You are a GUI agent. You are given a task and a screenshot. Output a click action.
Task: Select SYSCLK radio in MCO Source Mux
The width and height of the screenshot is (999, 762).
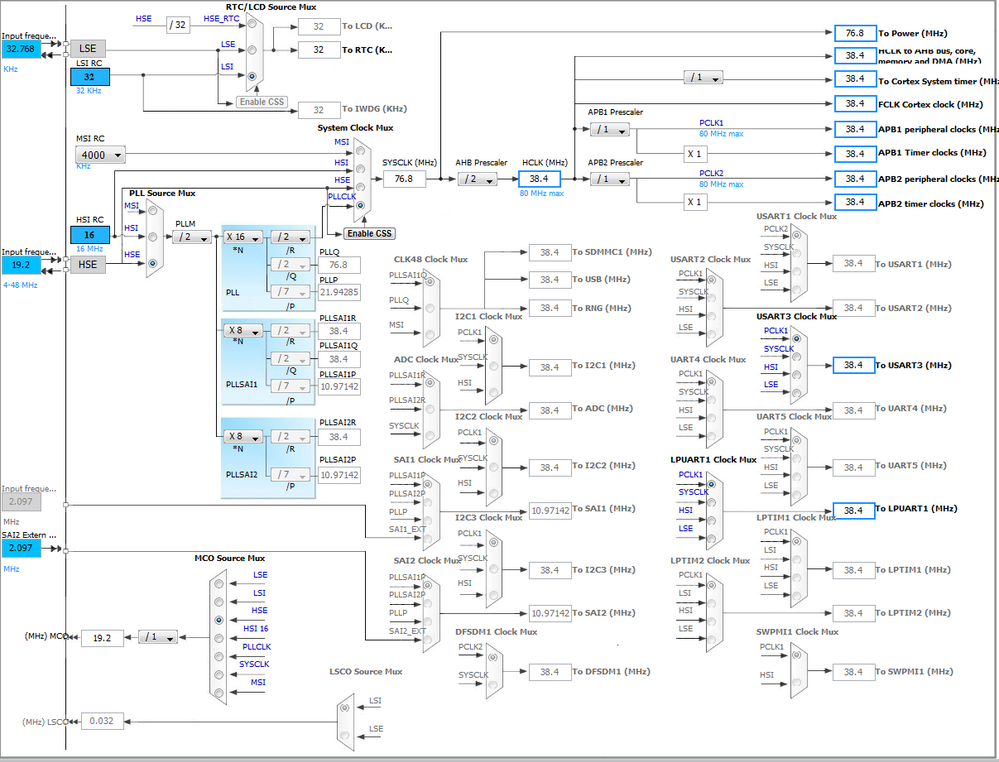point(219,674)
